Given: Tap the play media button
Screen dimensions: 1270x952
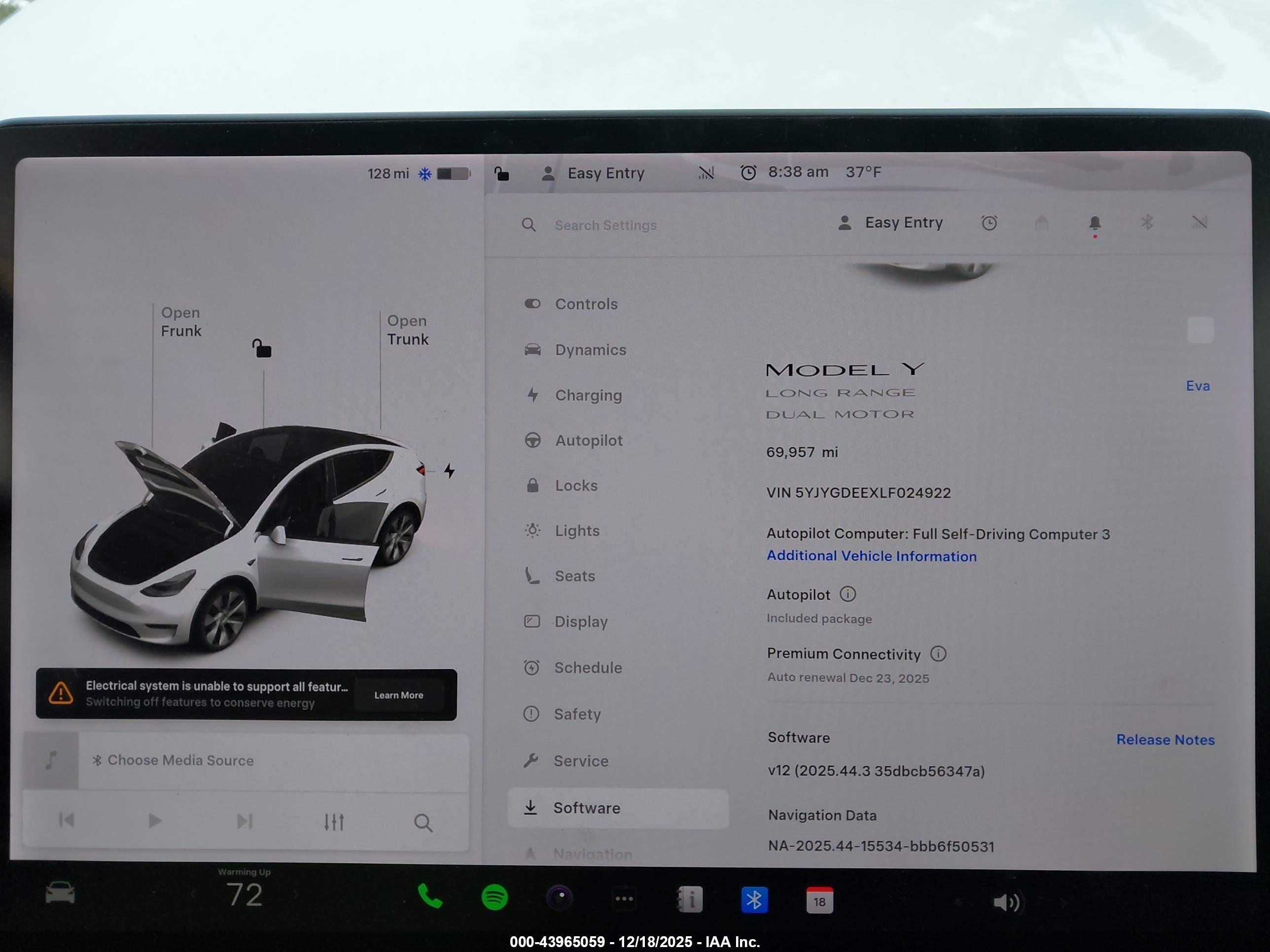Looking at the screenshot, I should pos(154,820).
